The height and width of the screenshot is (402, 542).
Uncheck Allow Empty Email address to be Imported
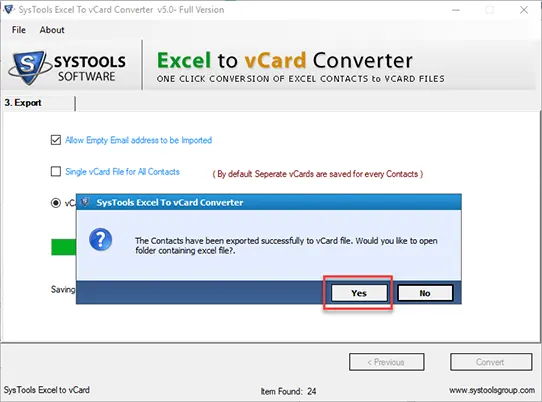coord(56,140)
